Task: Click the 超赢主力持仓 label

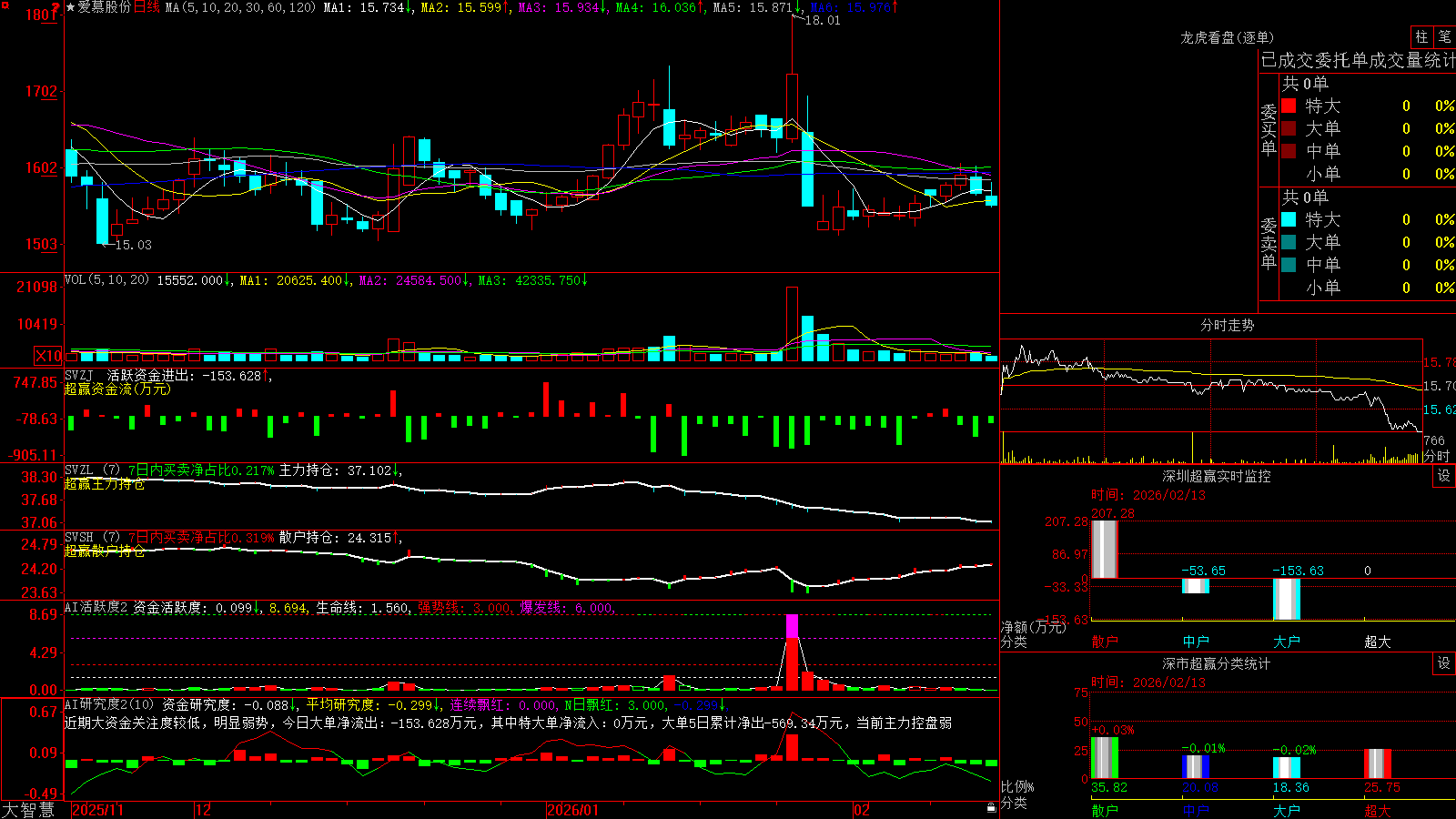Action: coord(105,484)
